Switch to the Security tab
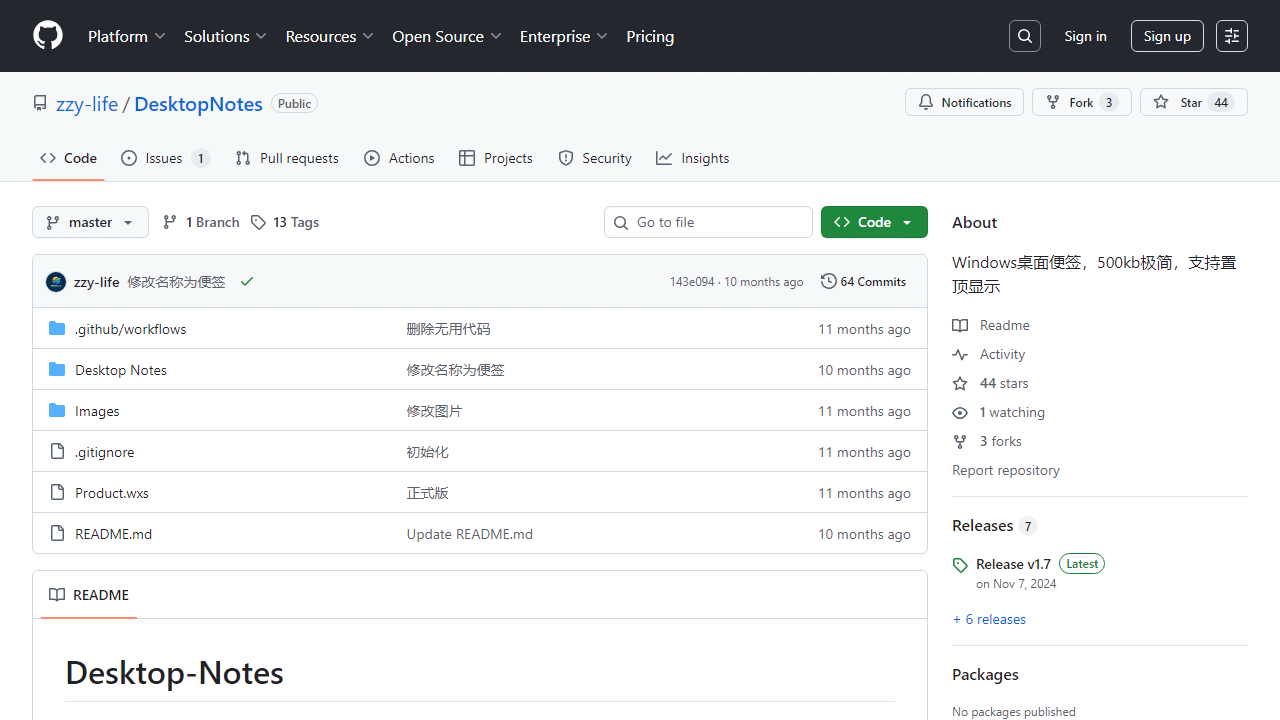The image size is (1280, 720). tap(595, 158)
